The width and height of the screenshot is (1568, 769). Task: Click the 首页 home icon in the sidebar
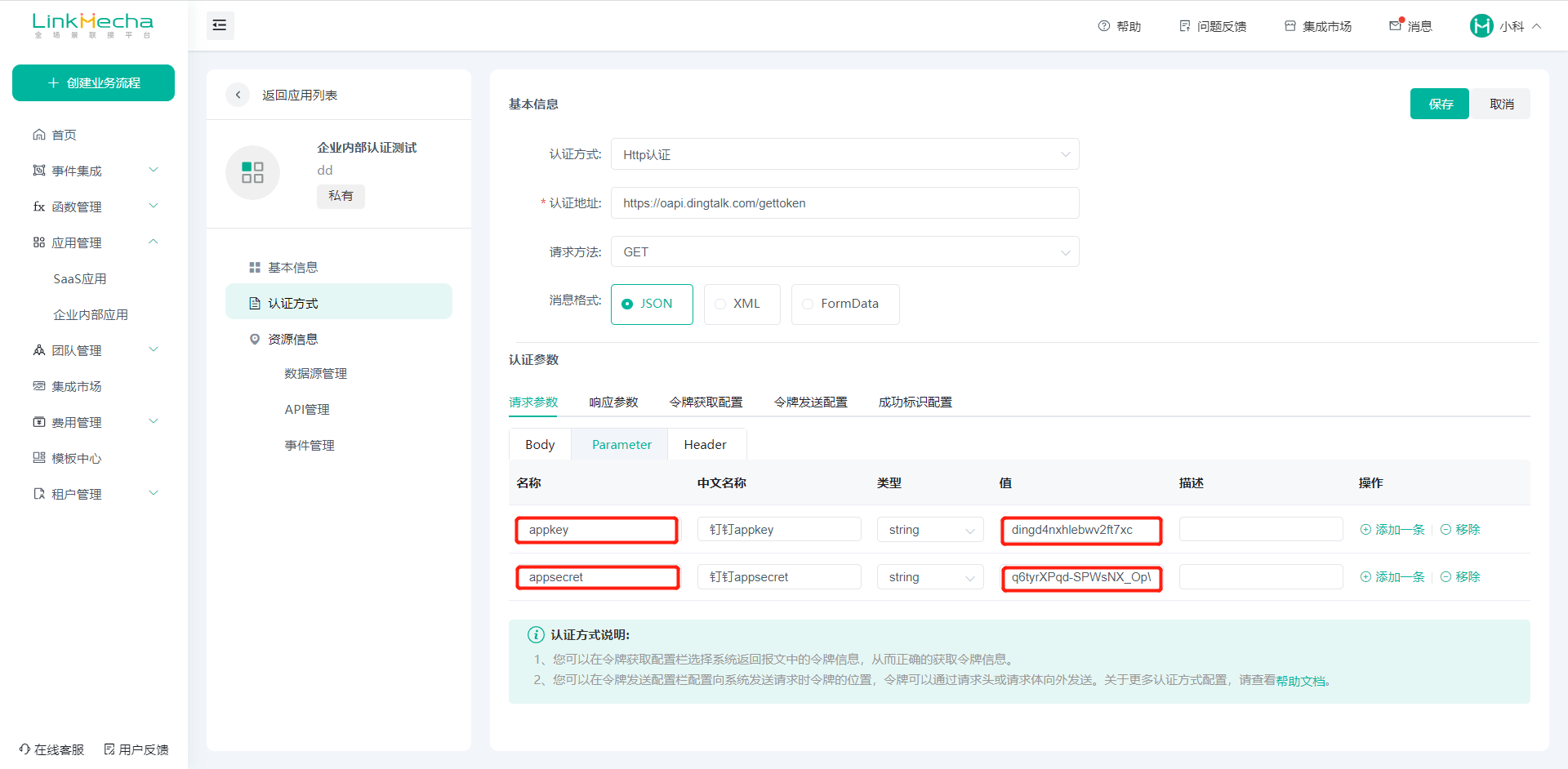click(38, 135)
